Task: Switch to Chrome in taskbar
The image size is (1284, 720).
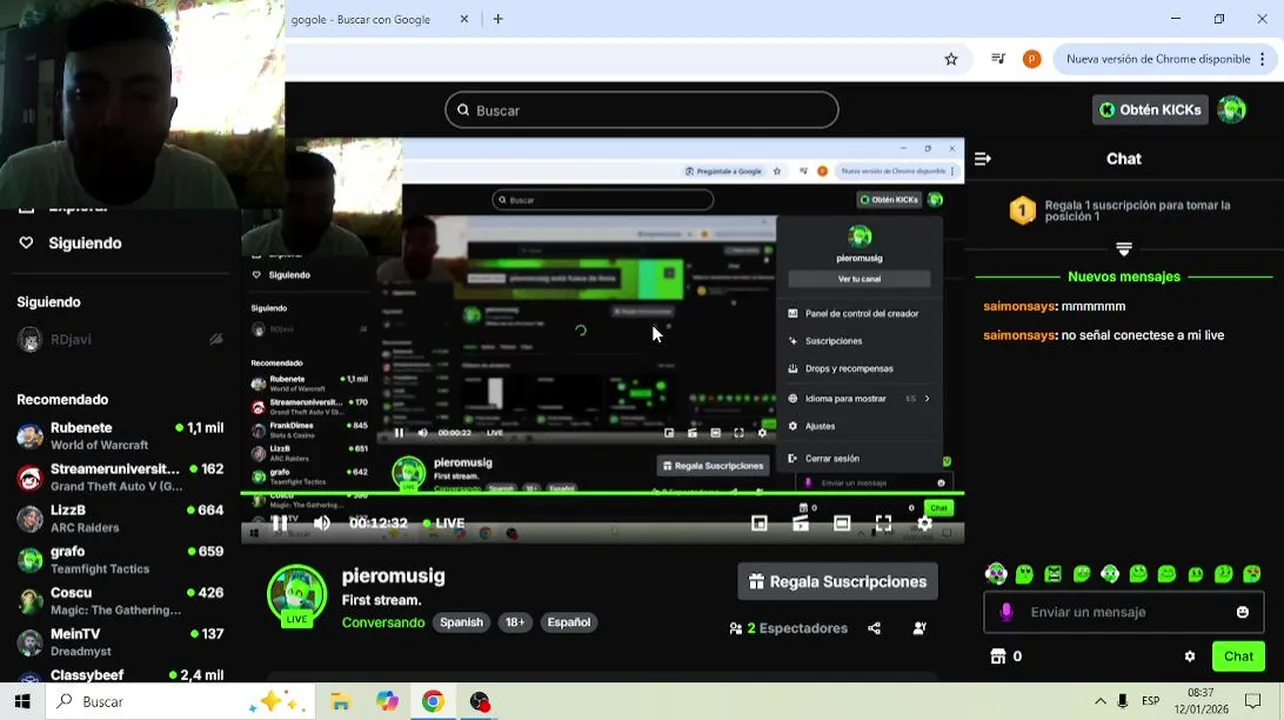Action: 433,702
